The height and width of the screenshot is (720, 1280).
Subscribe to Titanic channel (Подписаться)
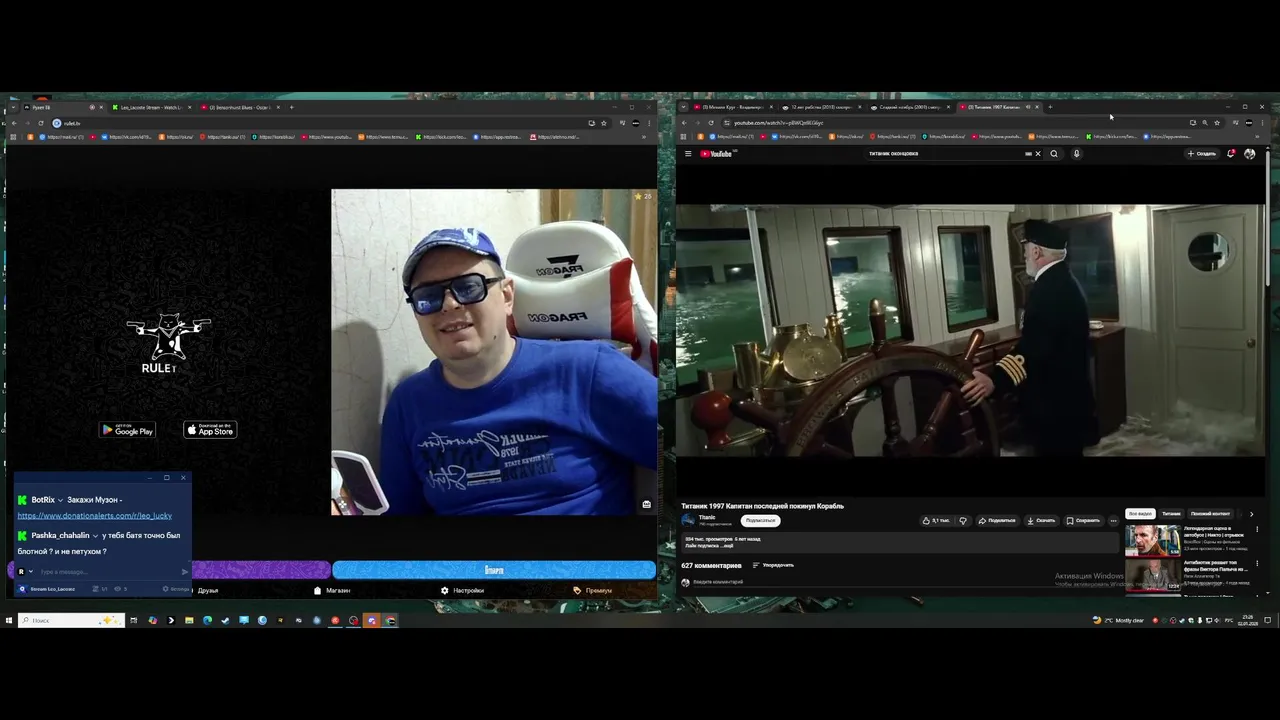point(760,520)
